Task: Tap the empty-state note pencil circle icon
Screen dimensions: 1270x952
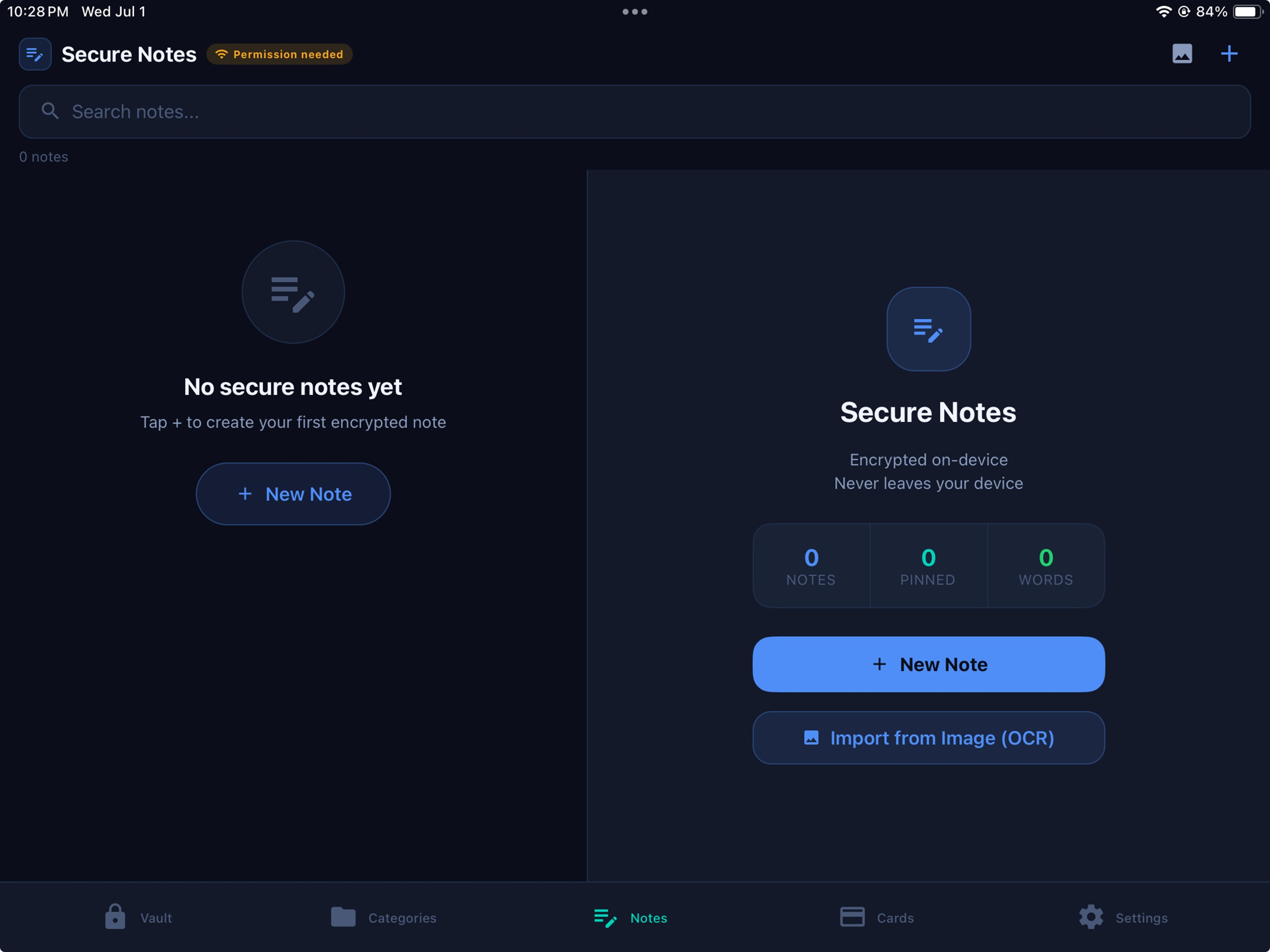Action: point(294,292)
